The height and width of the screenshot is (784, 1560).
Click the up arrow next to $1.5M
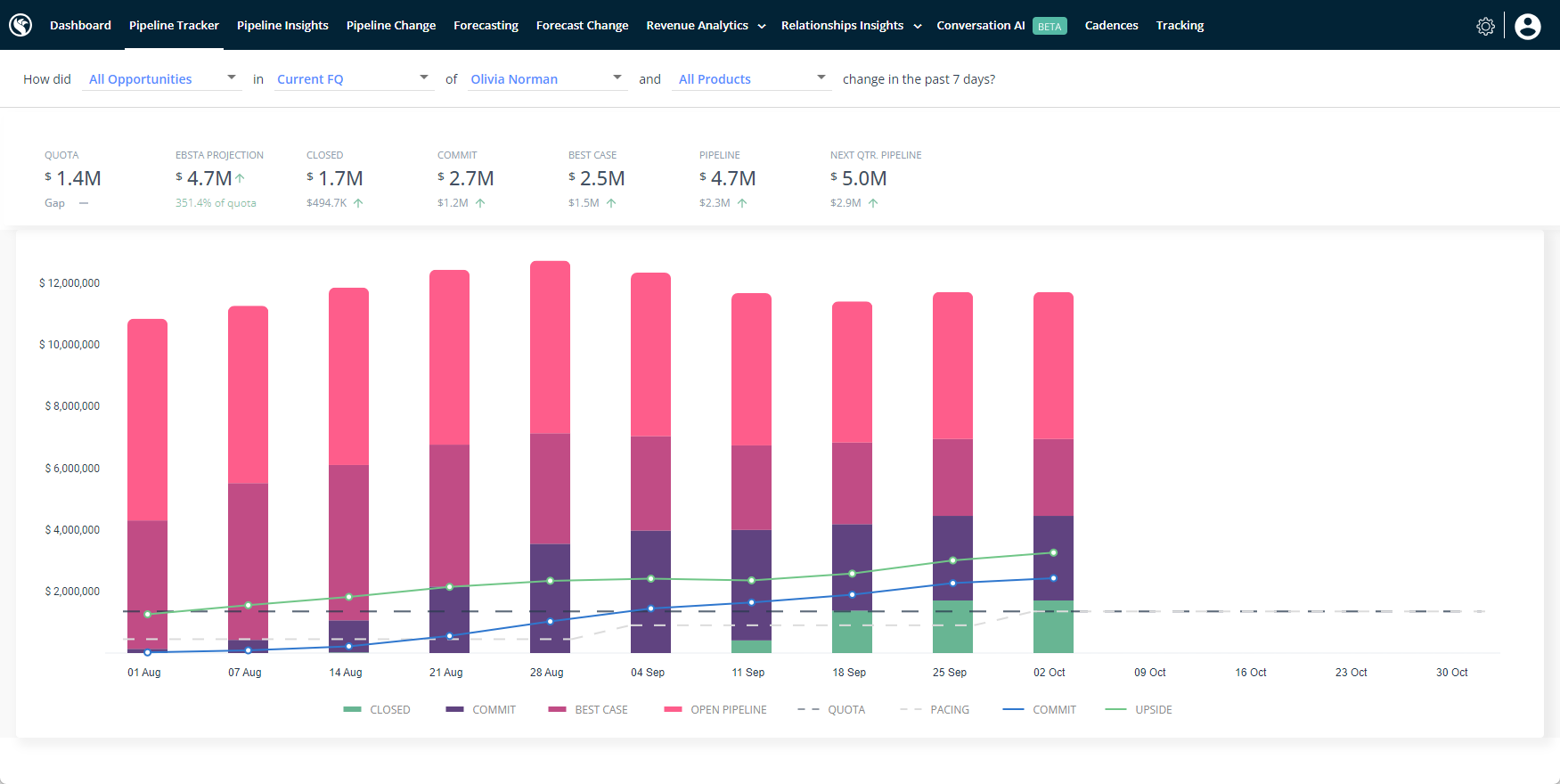[x=611, y=203]
